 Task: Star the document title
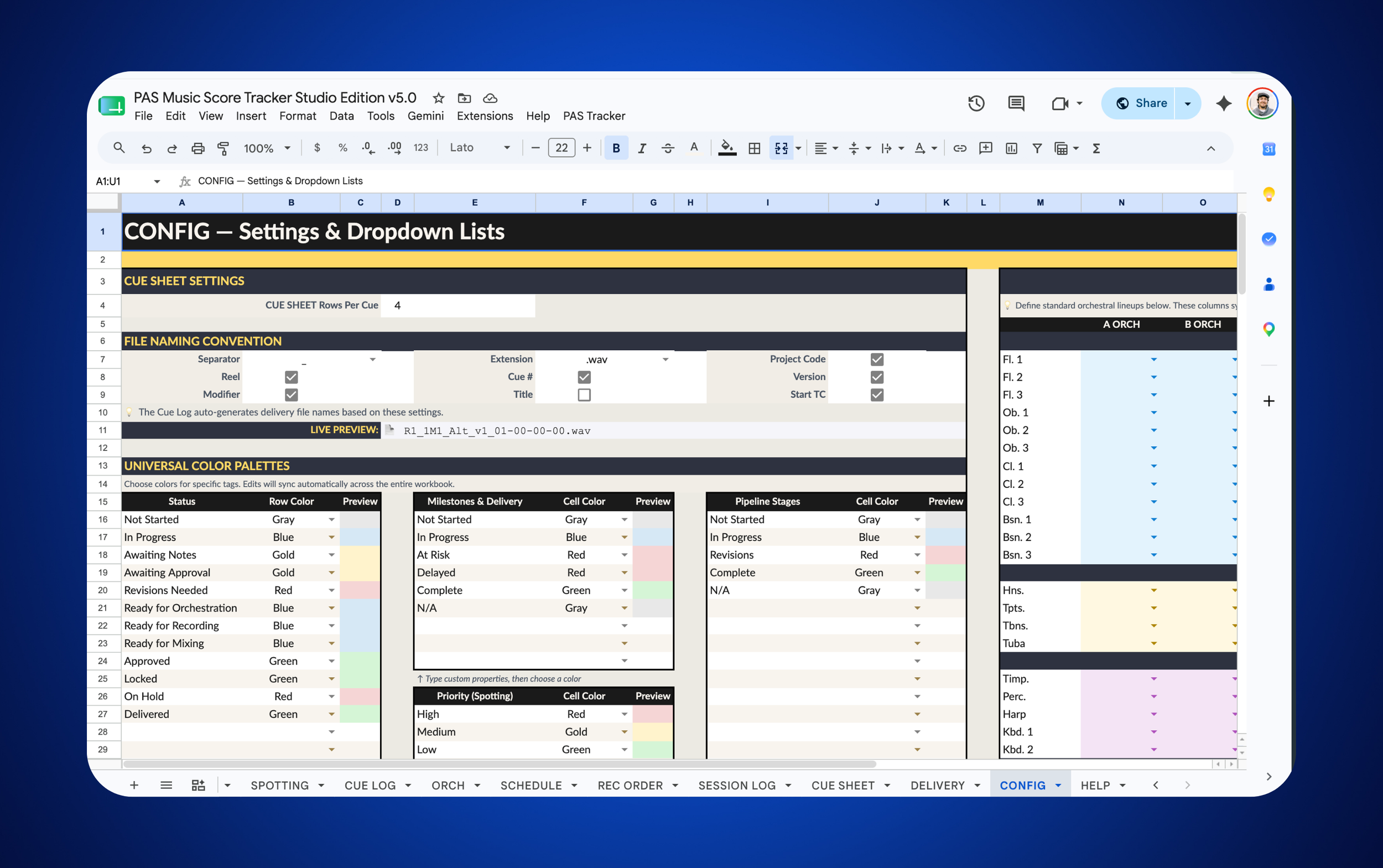coord(438,97)
